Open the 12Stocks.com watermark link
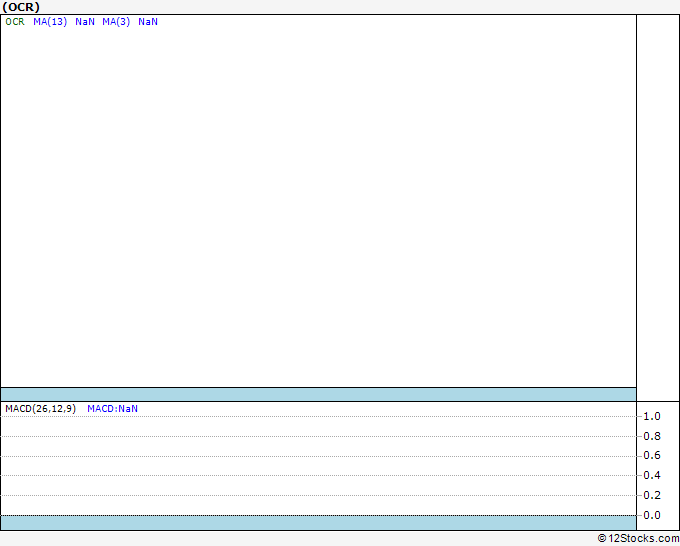 638,538
